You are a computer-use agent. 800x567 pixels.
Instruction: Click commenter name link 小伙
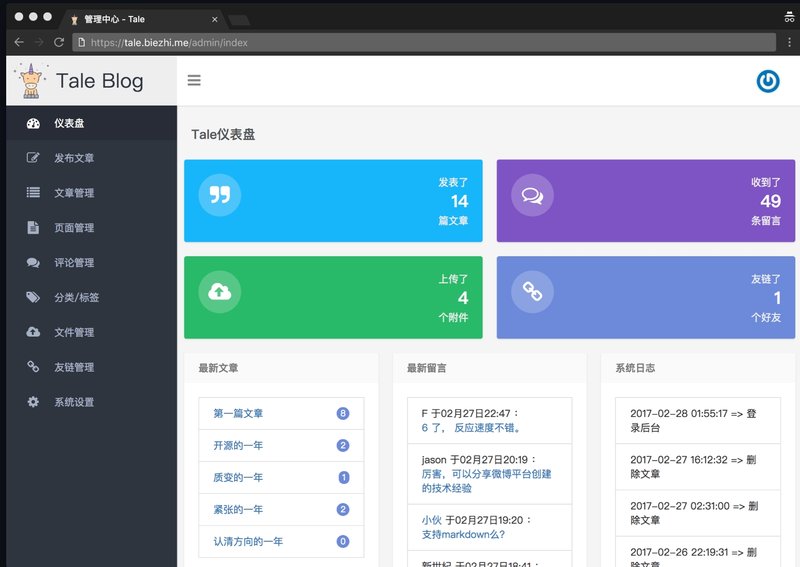click(431, 520)
